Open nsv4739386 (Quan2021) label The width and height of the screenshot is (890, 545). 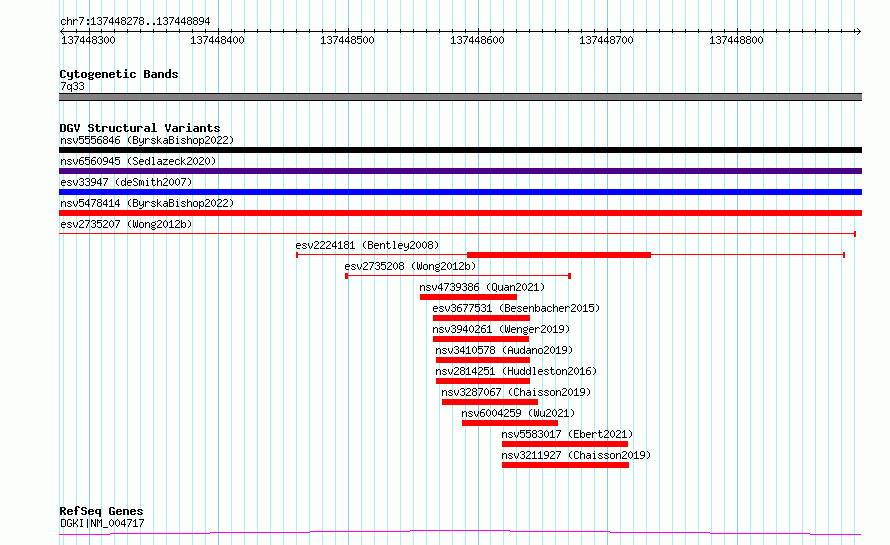(482, 287)
